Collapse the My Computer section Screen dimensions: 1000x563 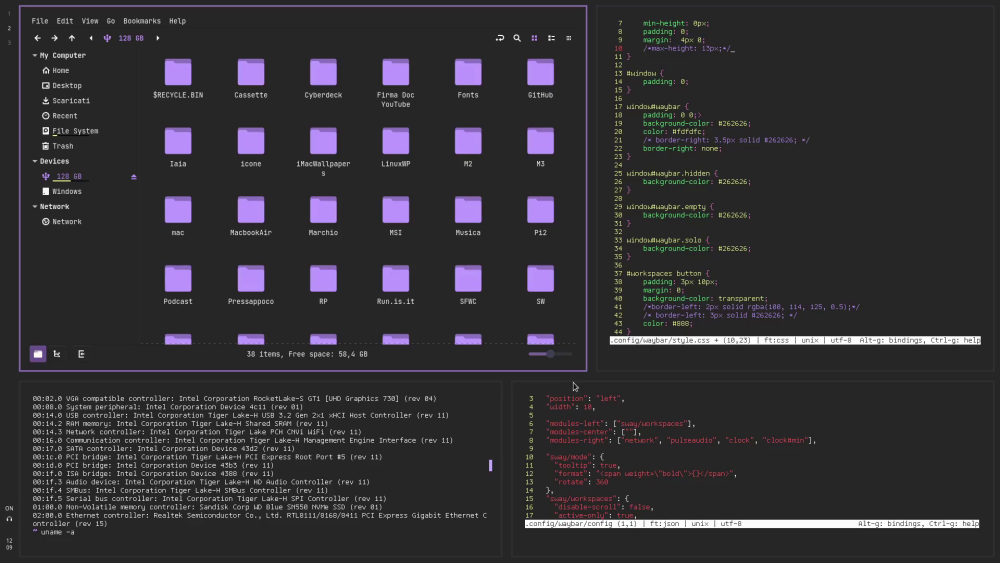click(34, 55)
